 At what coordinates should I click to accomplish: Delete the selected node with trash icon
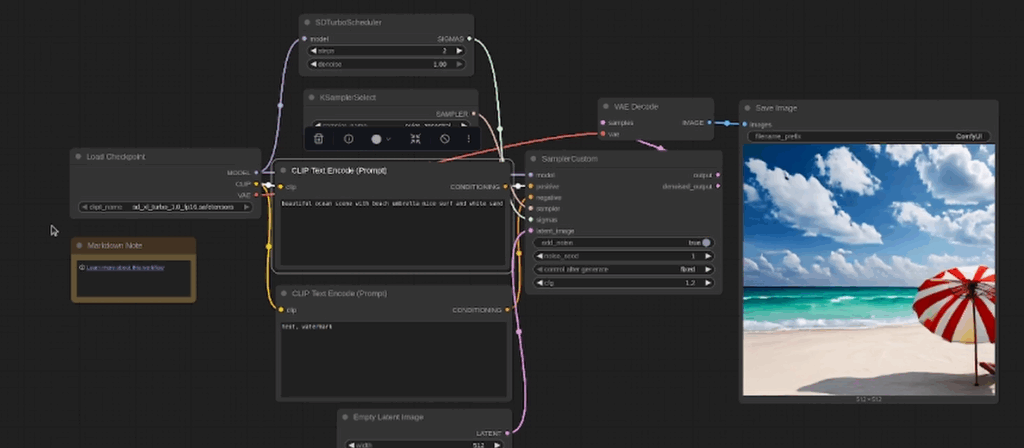[x=318, y=139]
